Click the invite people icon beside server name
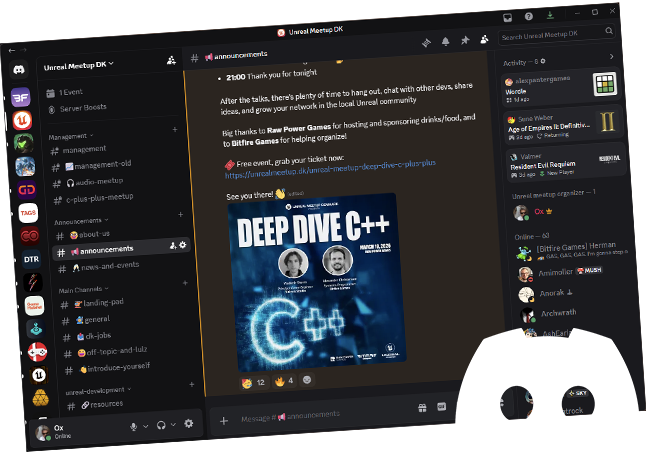This screenshot has height=466, width=646. point(171,61)
